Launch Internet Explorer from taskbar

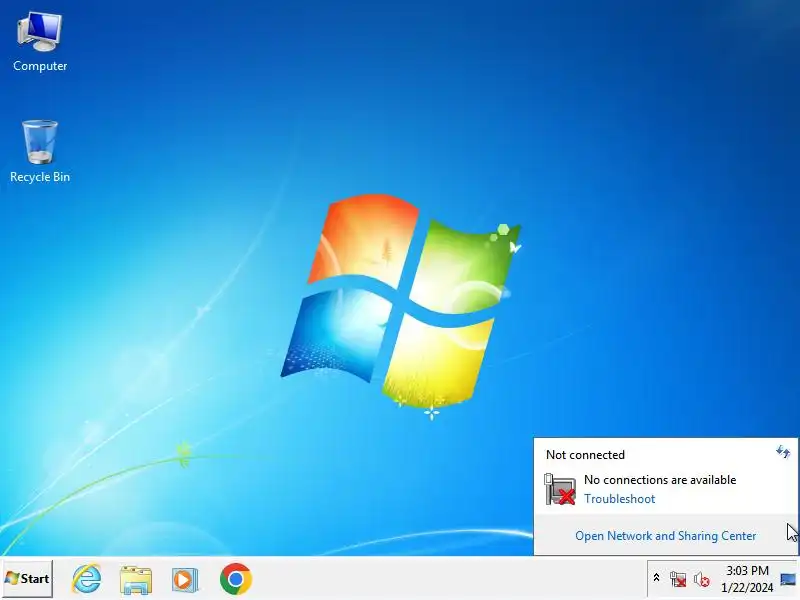[x=86, y=579]
